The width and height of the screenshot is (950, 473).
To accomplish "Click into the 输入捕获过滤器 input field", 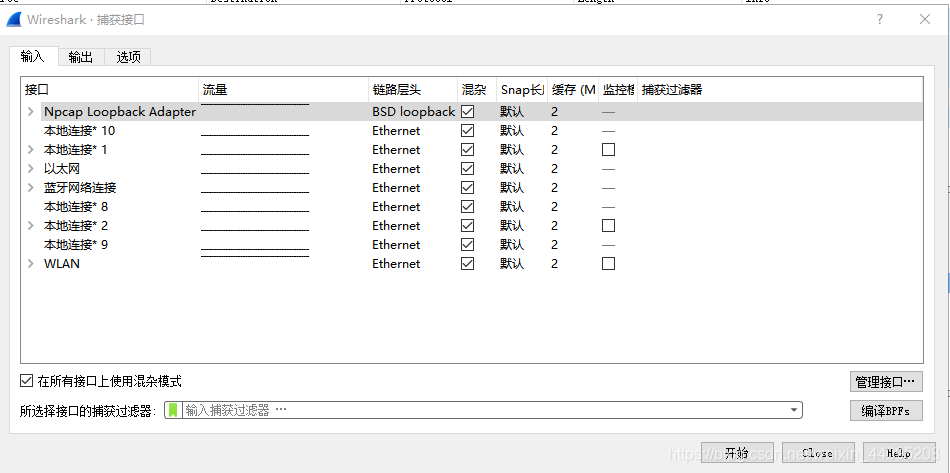I will pos(485,410).
